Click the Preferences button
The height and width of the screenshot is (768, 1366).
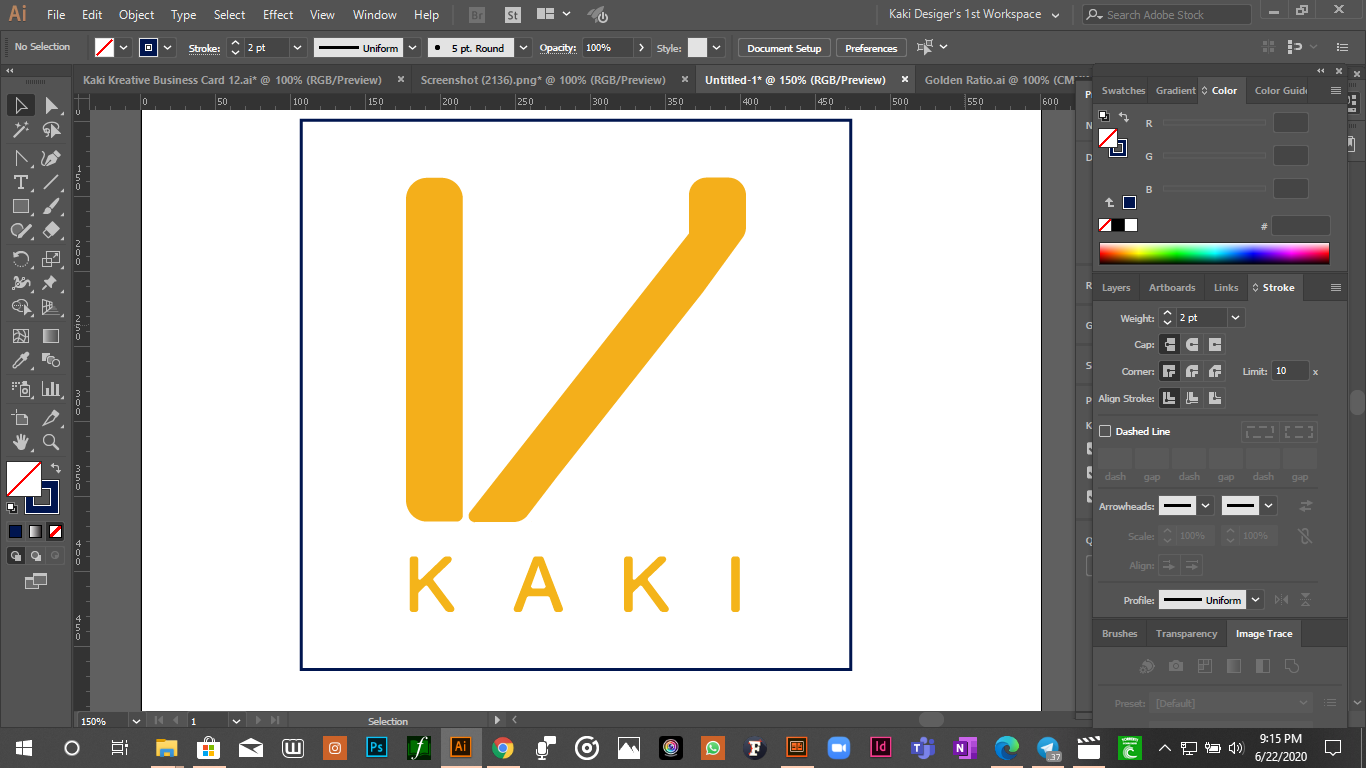tap(871, 48)
